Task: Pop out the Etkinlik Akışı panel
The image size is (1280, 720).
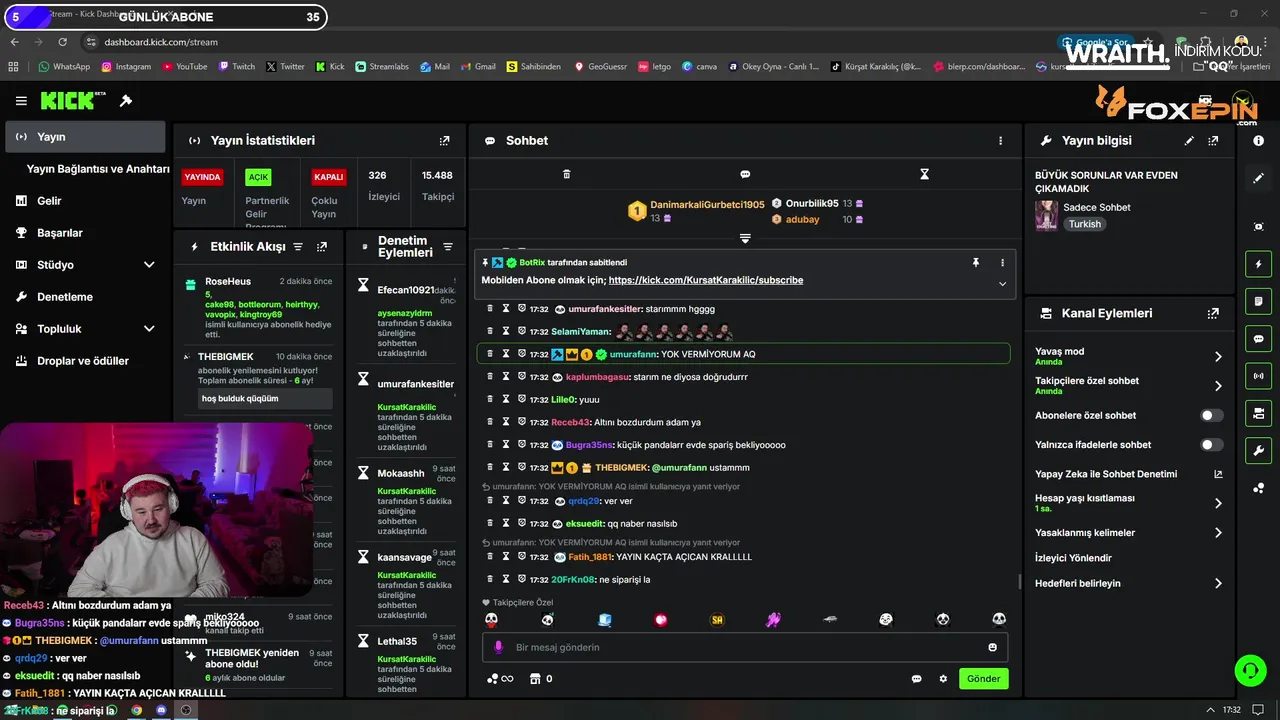Action: pos(322,247)
